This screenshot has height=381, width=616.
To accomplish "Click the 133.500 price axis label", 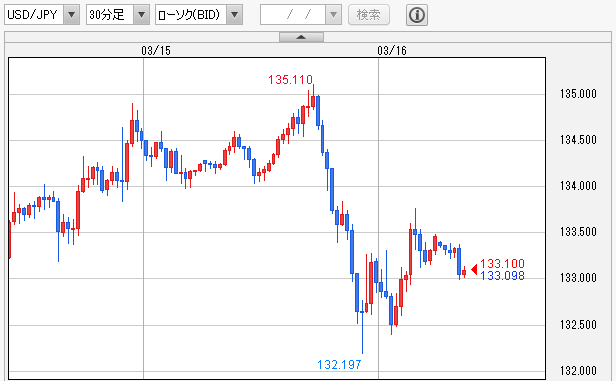I will pyautogui.click(x=578, y=232).
